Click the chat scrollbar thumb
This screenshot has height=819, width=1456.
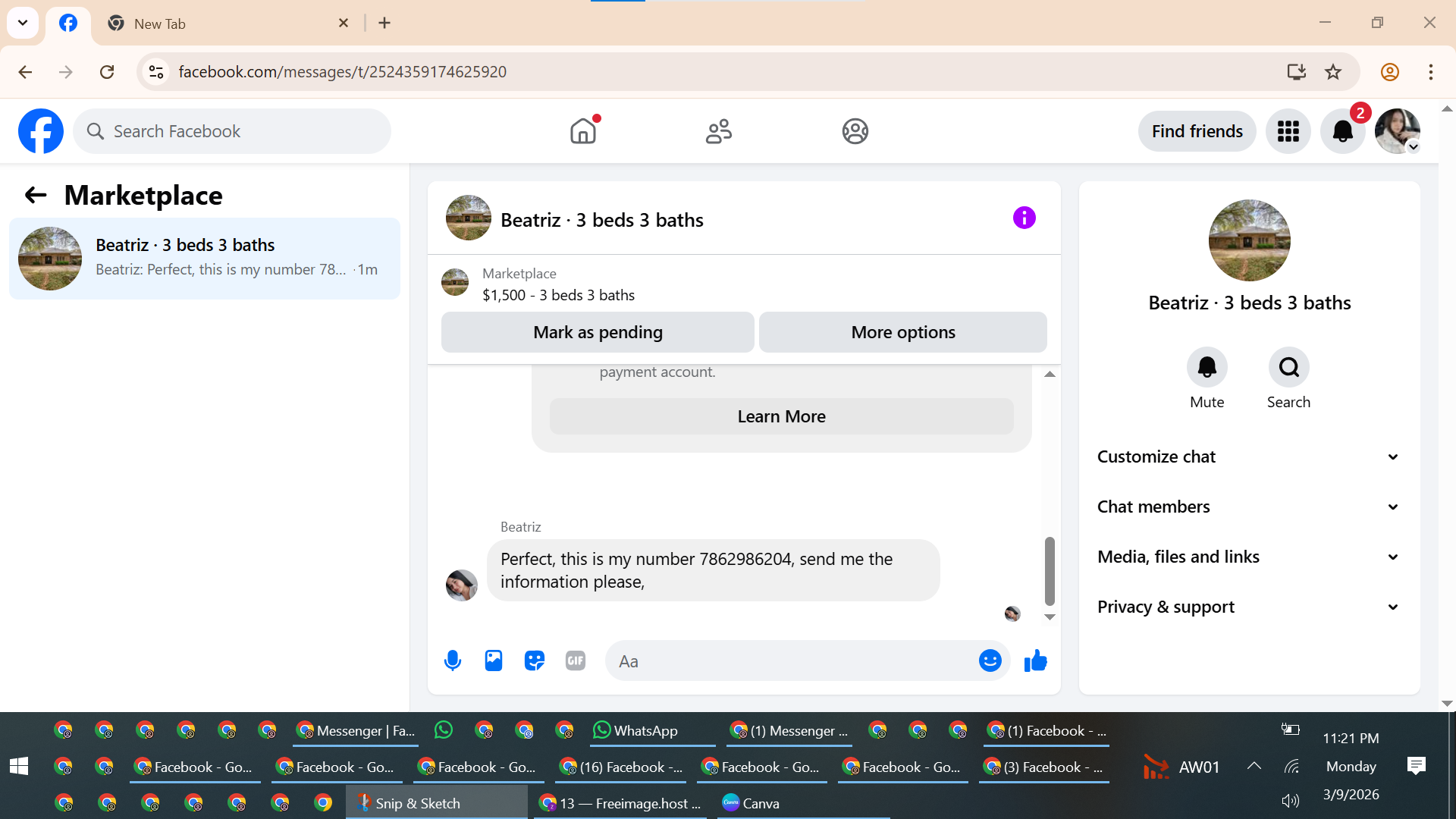tap(1050, 570)
